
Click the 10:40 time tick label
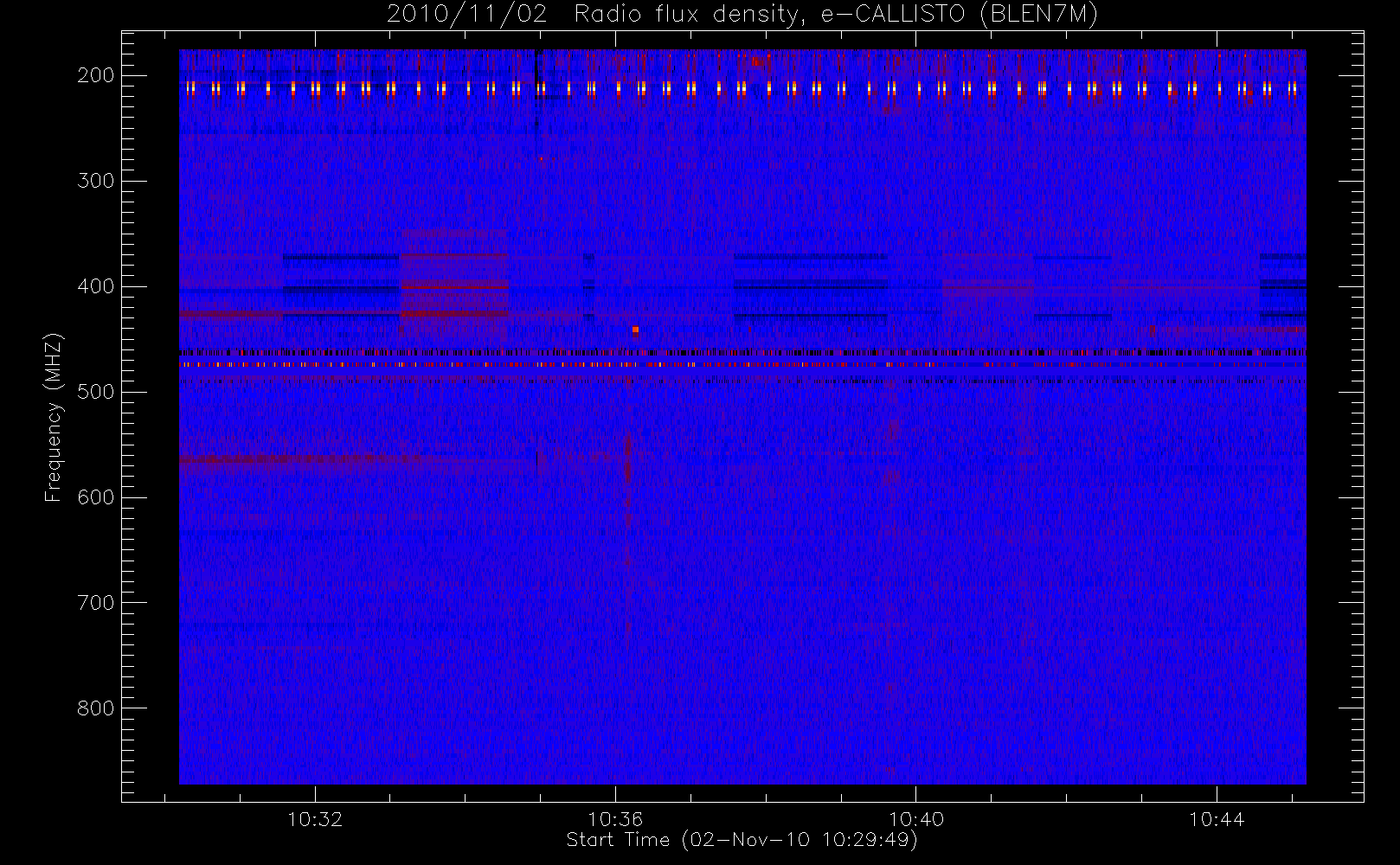[916, 818]
